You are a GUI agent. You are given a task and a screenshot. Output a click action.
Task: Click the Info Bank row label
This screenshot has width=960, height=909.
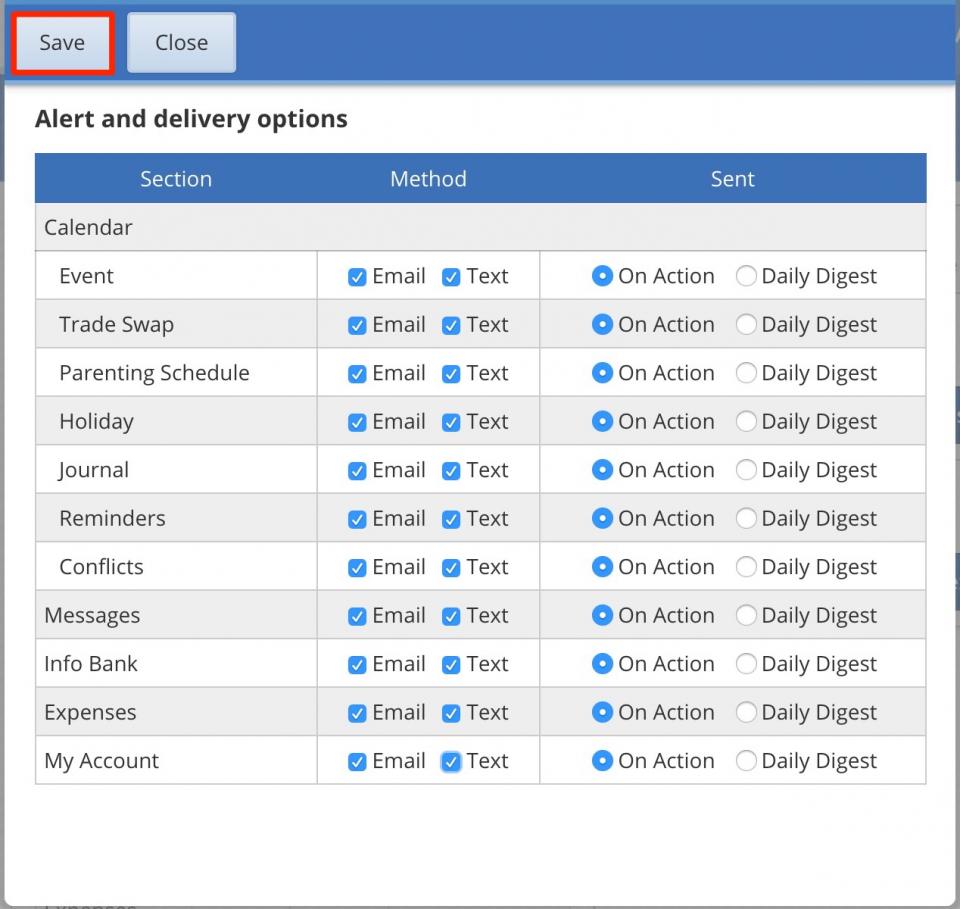tap(91, 664)
